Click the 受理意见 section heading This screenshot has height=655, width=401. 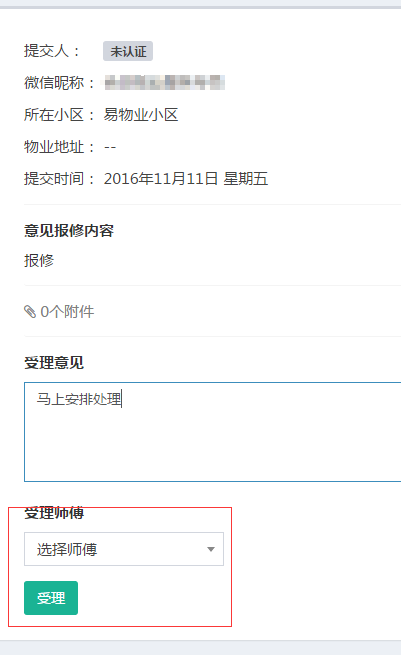point(54,363)
